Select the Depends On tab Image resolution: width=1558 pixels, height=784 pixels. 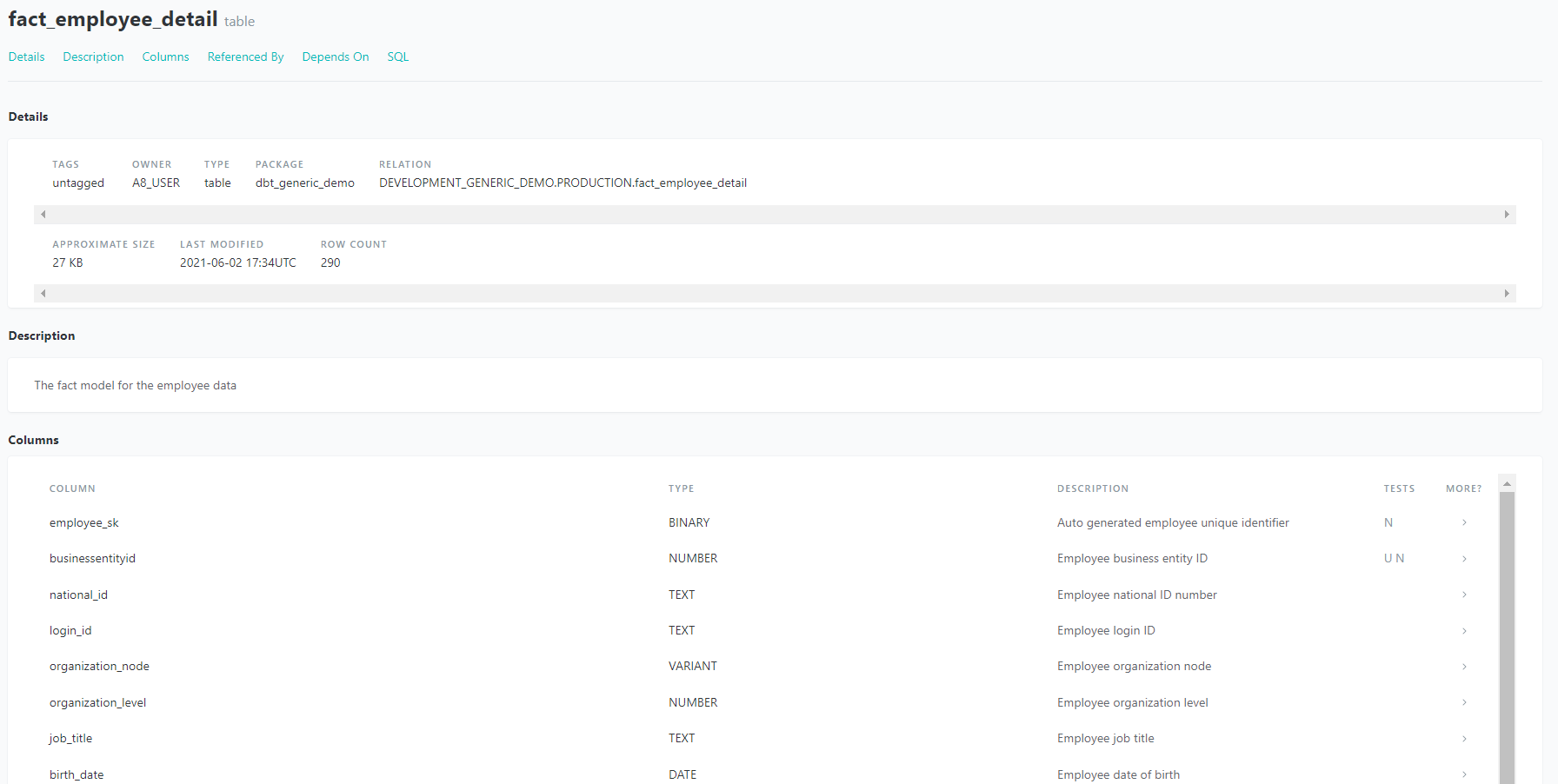pos(335,56)
